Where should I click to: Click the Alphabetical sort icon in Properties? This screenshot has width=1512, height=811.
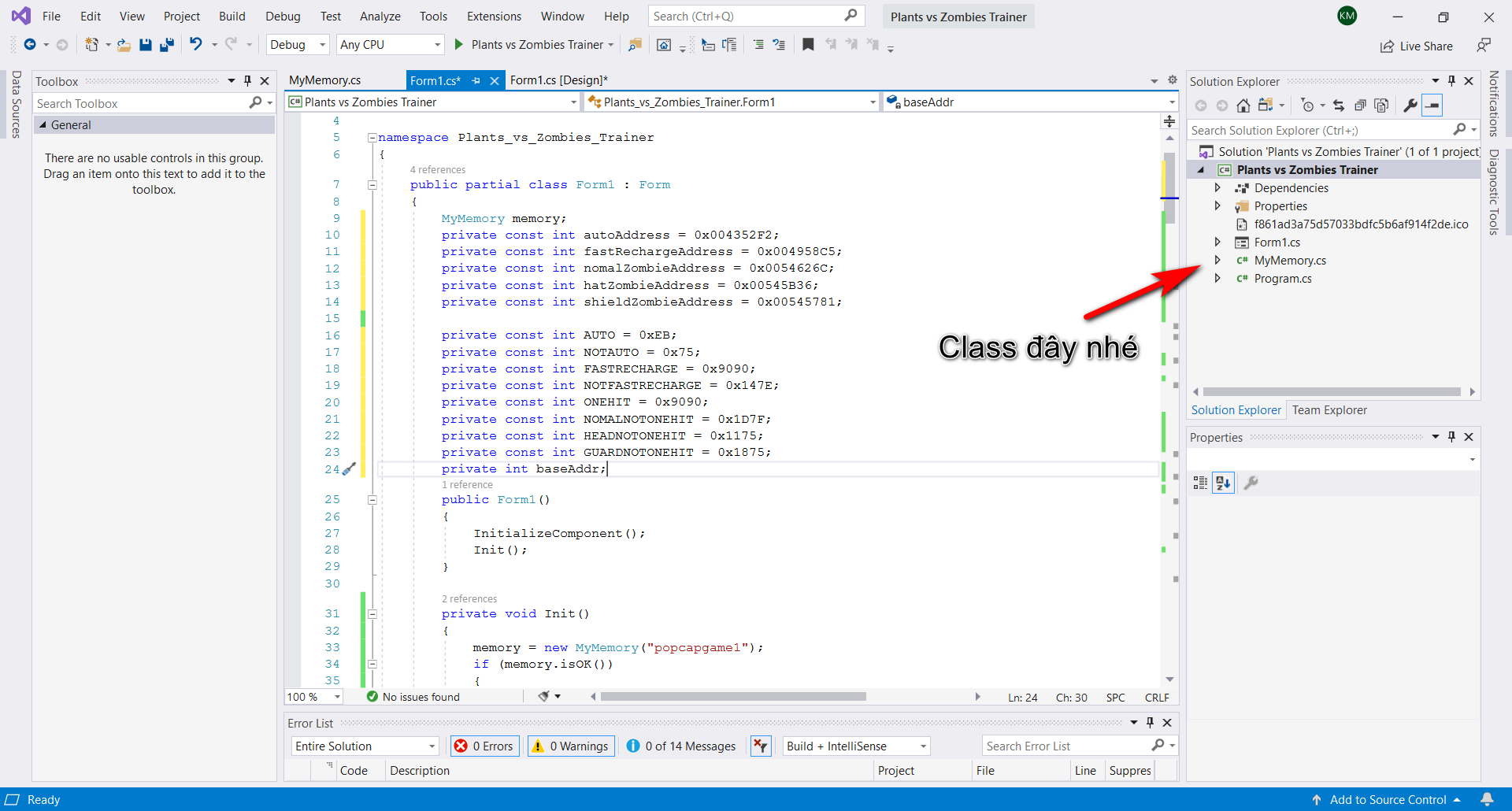coord(1223,483)
